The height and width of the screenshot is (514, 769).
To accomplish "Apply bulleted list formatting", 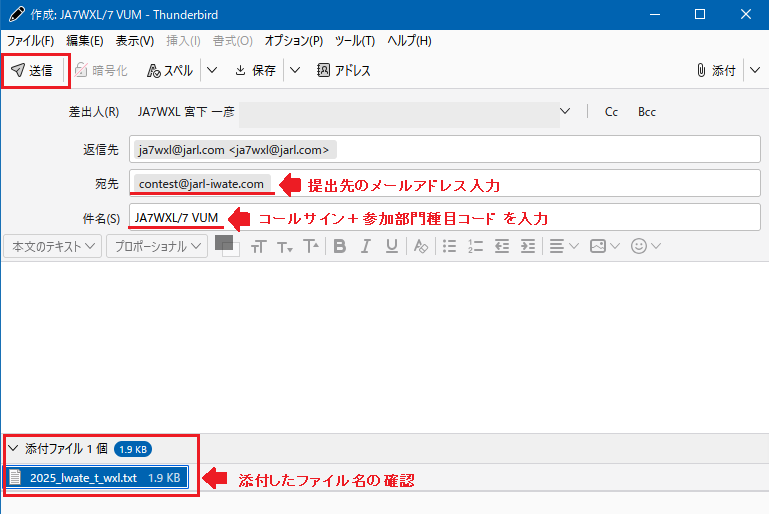I will coord(450,246).
